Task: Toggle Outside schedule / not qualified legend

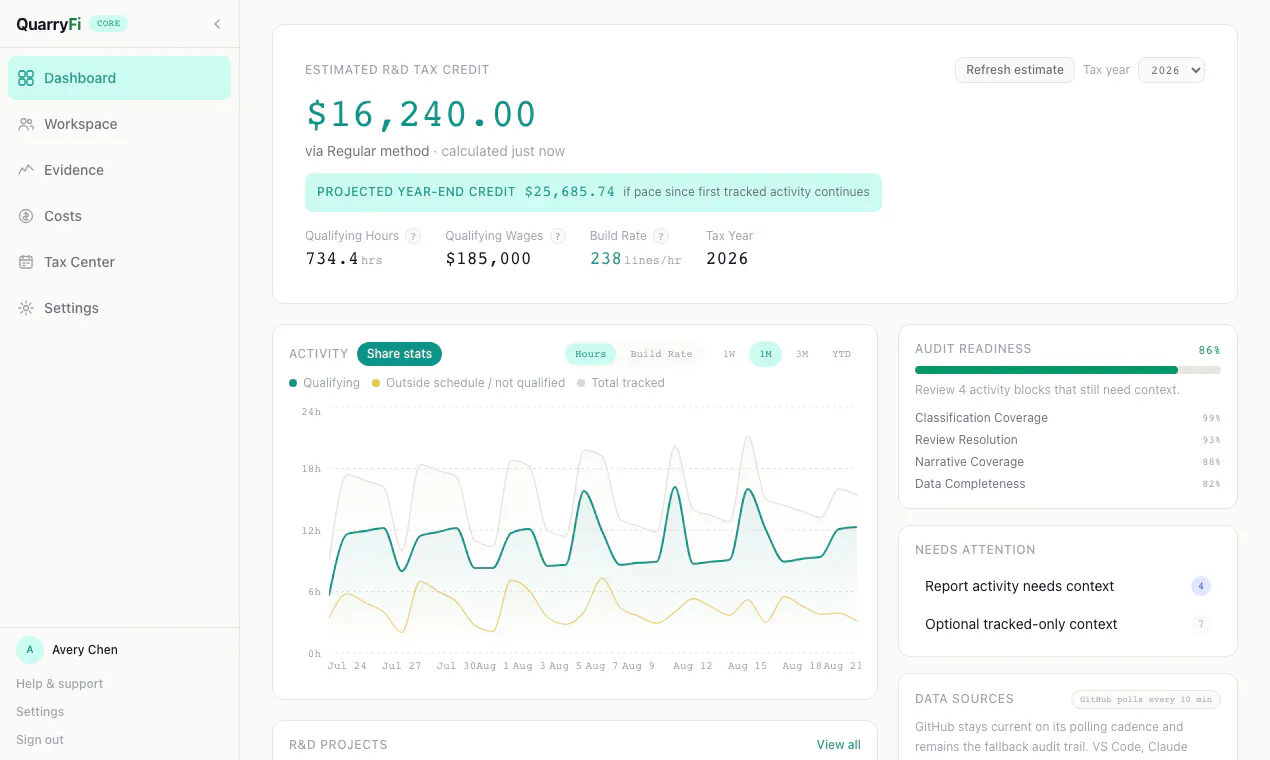Action: [x=468, y=383]
